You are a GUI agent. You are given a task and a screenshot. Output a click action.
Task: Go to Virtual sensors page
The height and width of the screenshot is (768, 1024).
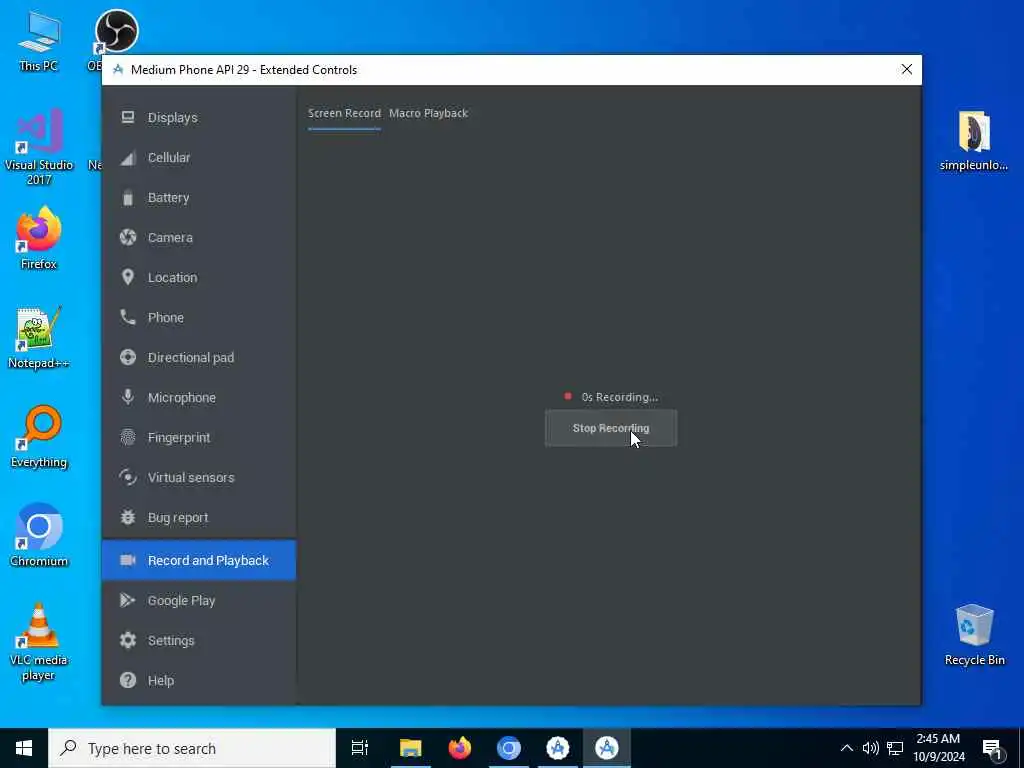pyautogui.click(x=199, y=477)
